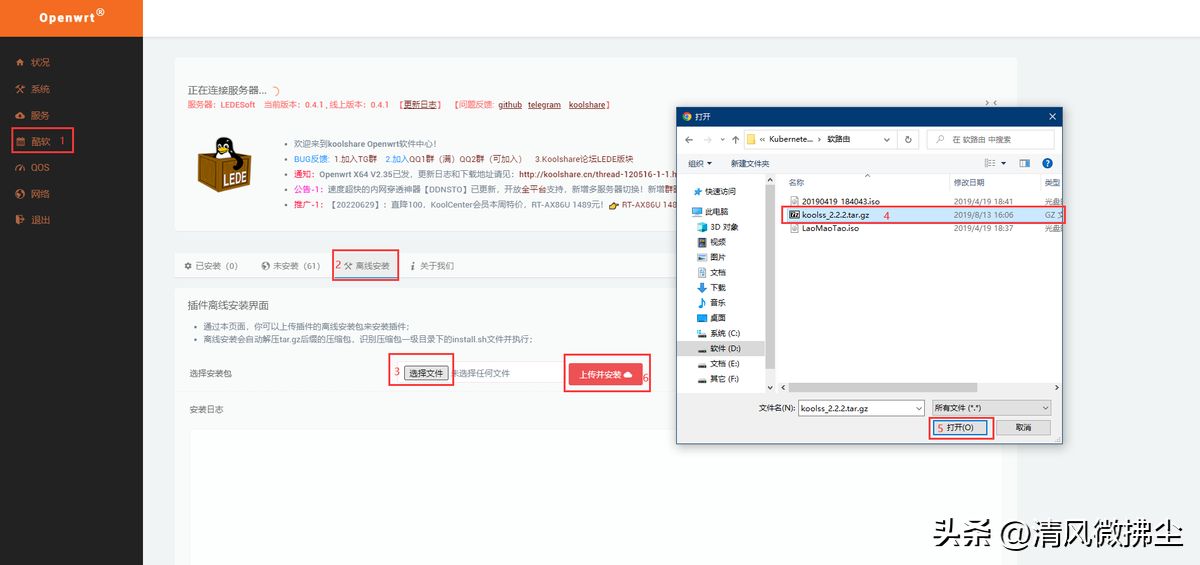Select 图片 pictures in the navigation pane
Viewport: 1200px width, 565px height.
tap(711, 257)
